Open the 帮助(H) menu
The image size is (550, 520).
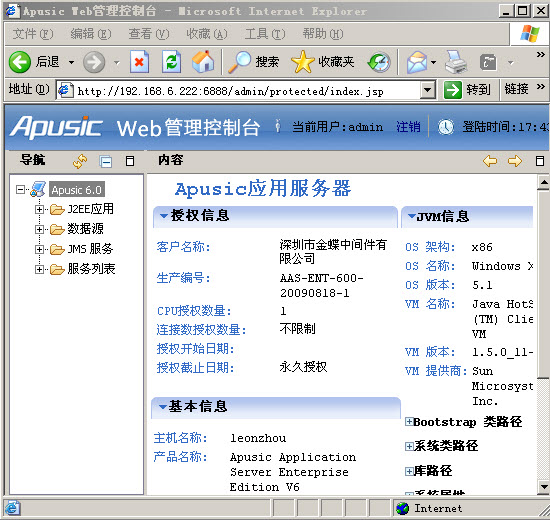(323, 34)
